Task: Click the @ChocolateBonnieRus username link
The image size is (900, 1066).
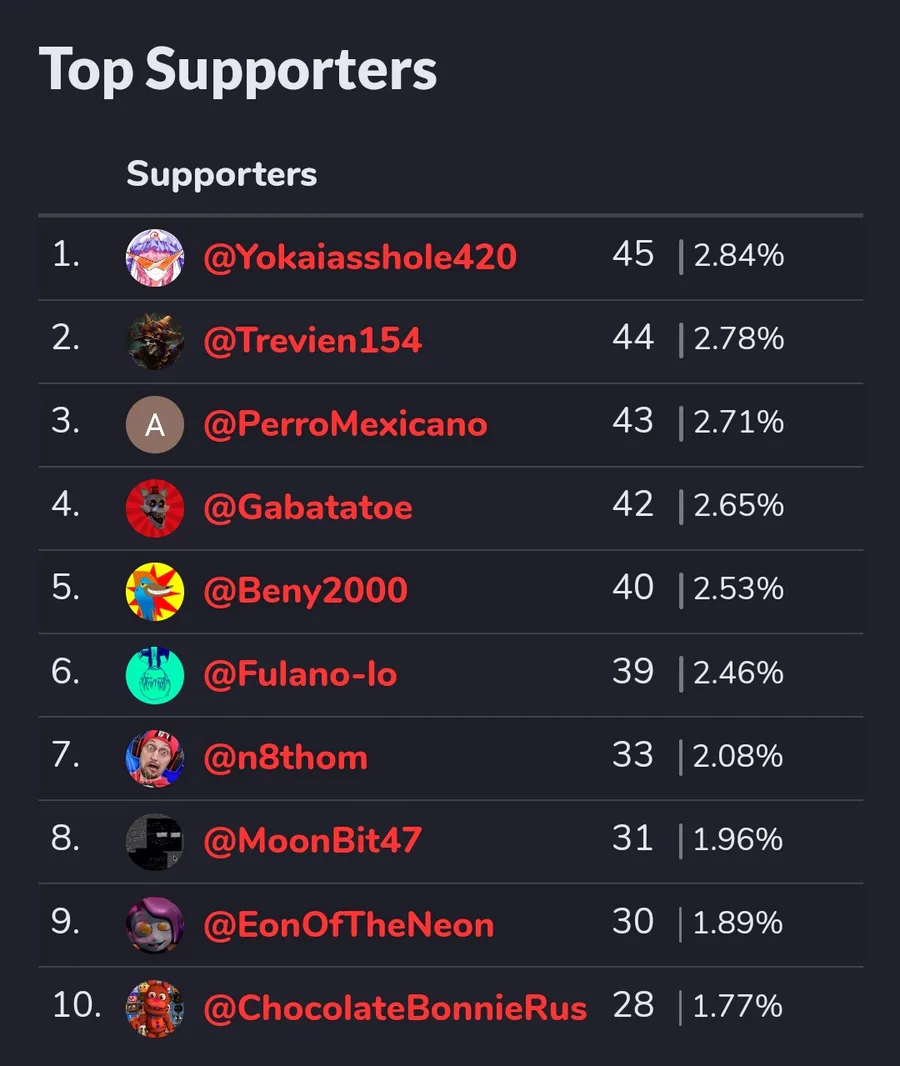Action: coord(395,1008)
